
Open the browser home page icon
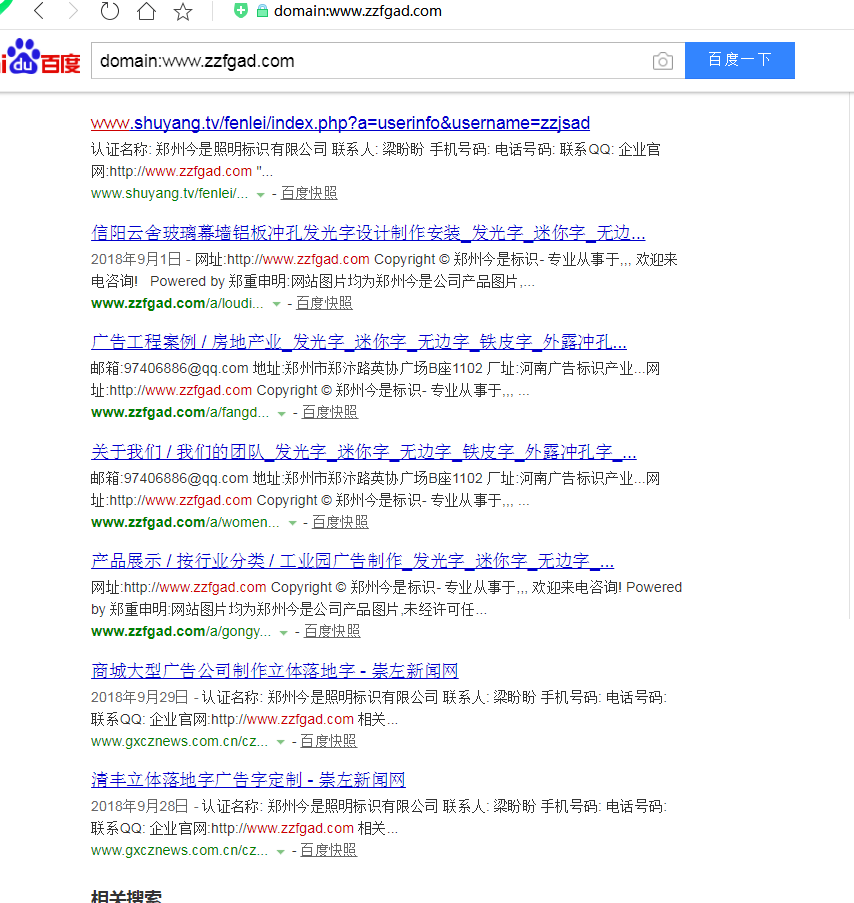pyautogui.click(x=145, y=12)
